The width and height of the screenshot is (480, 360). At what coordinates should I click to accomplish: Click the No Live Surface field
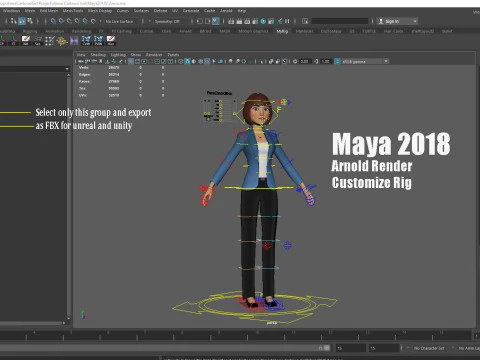119,21
